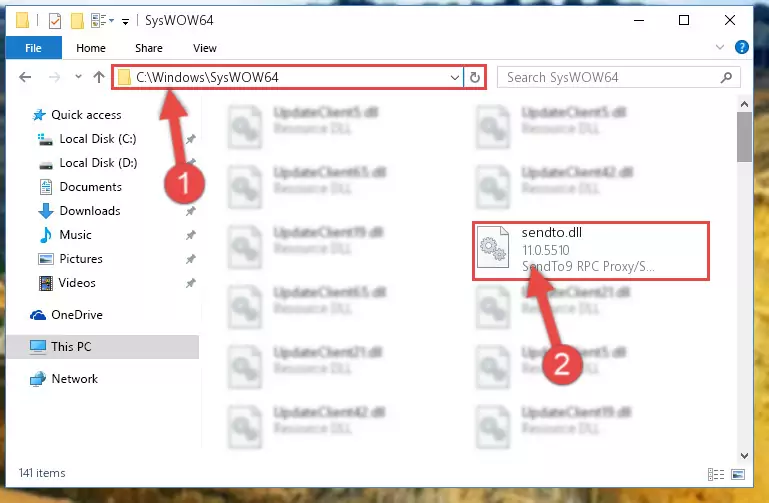The image size is (769, 503).
Task: Open Explorer help question mark
Action: tap(742, 48)
